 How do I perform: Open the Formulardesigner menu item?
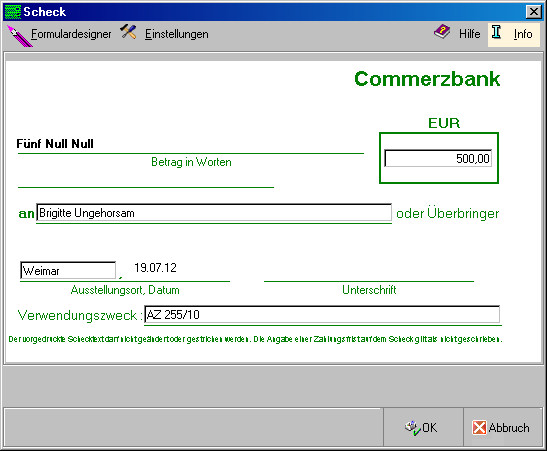pyautogui.click(x=71, y=34)
